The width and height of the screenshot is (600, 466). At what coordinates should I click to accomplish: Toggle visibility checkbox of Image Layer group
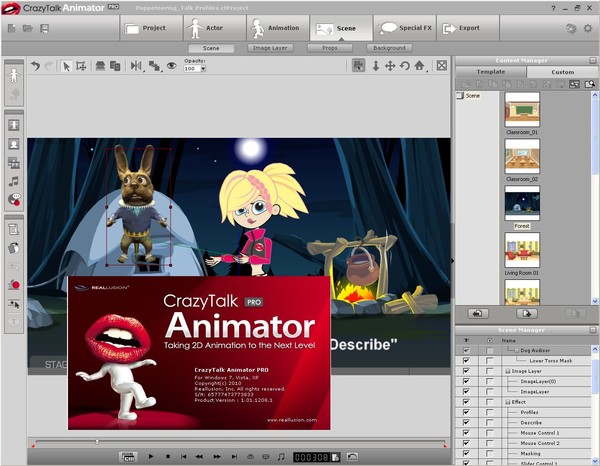466,371
